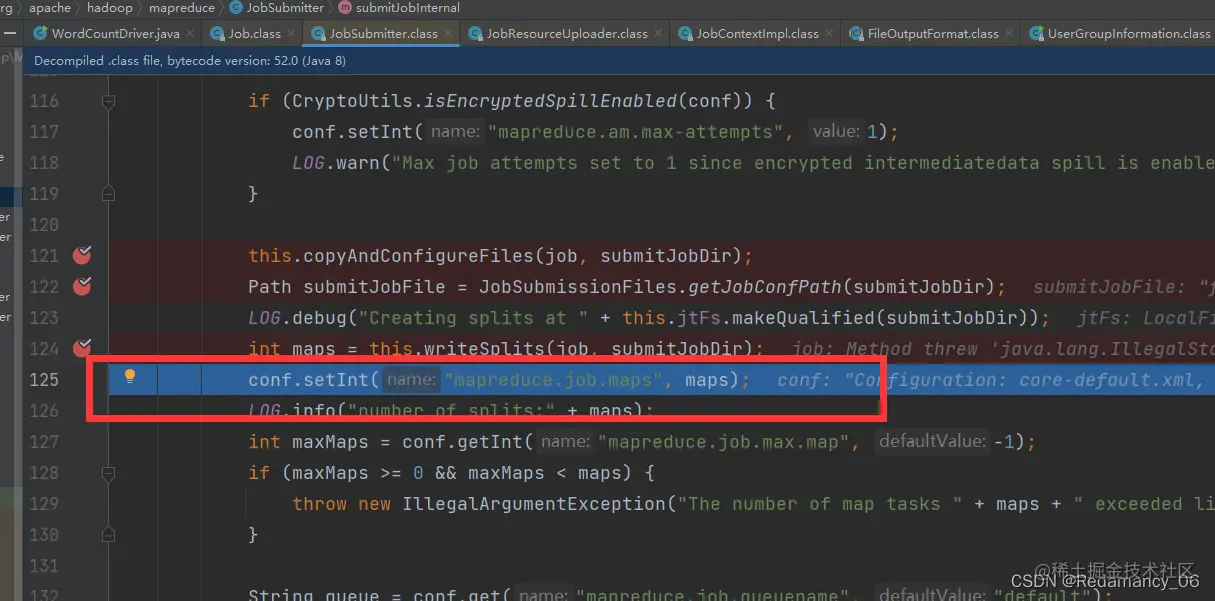This screenshot has height=601, width=1215.
Task: Click line number 127 in the gutter
Action: pos(44,442)
